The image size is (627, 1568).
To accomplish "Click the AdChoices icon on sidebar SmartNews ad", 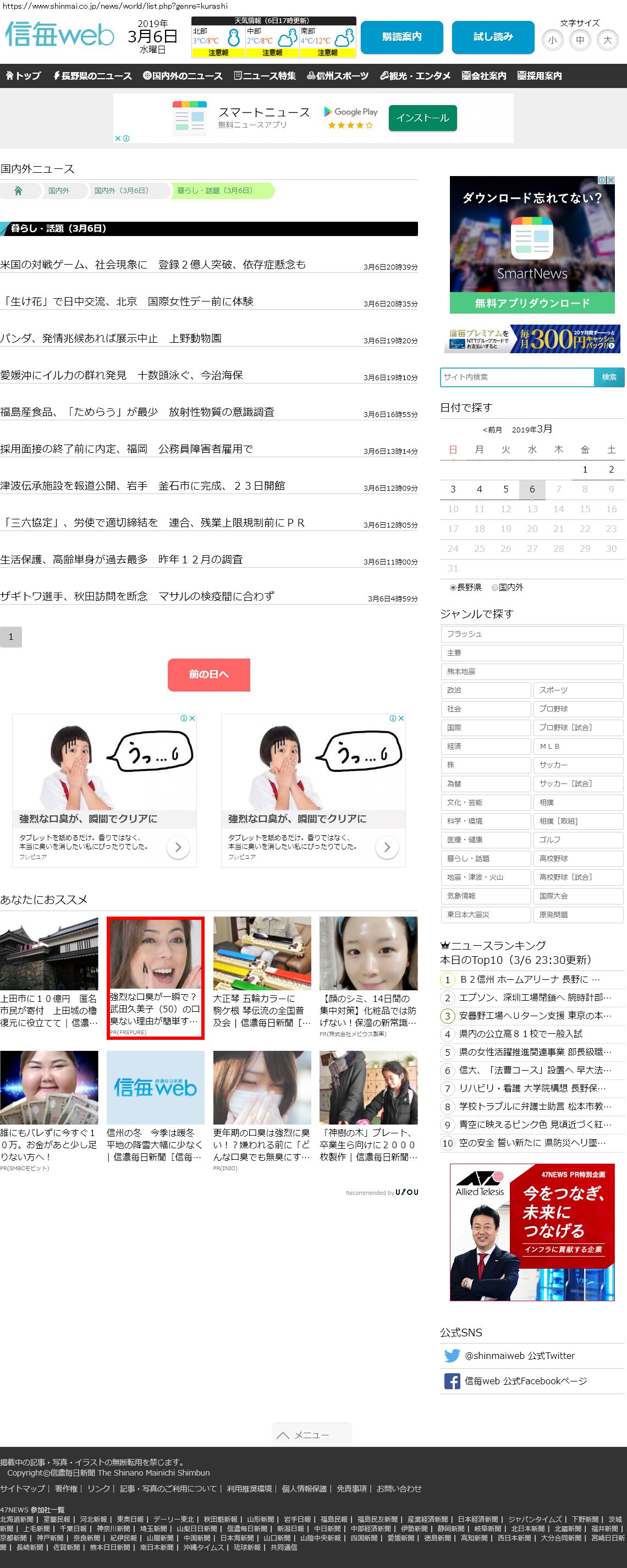I will click(602, 180).
